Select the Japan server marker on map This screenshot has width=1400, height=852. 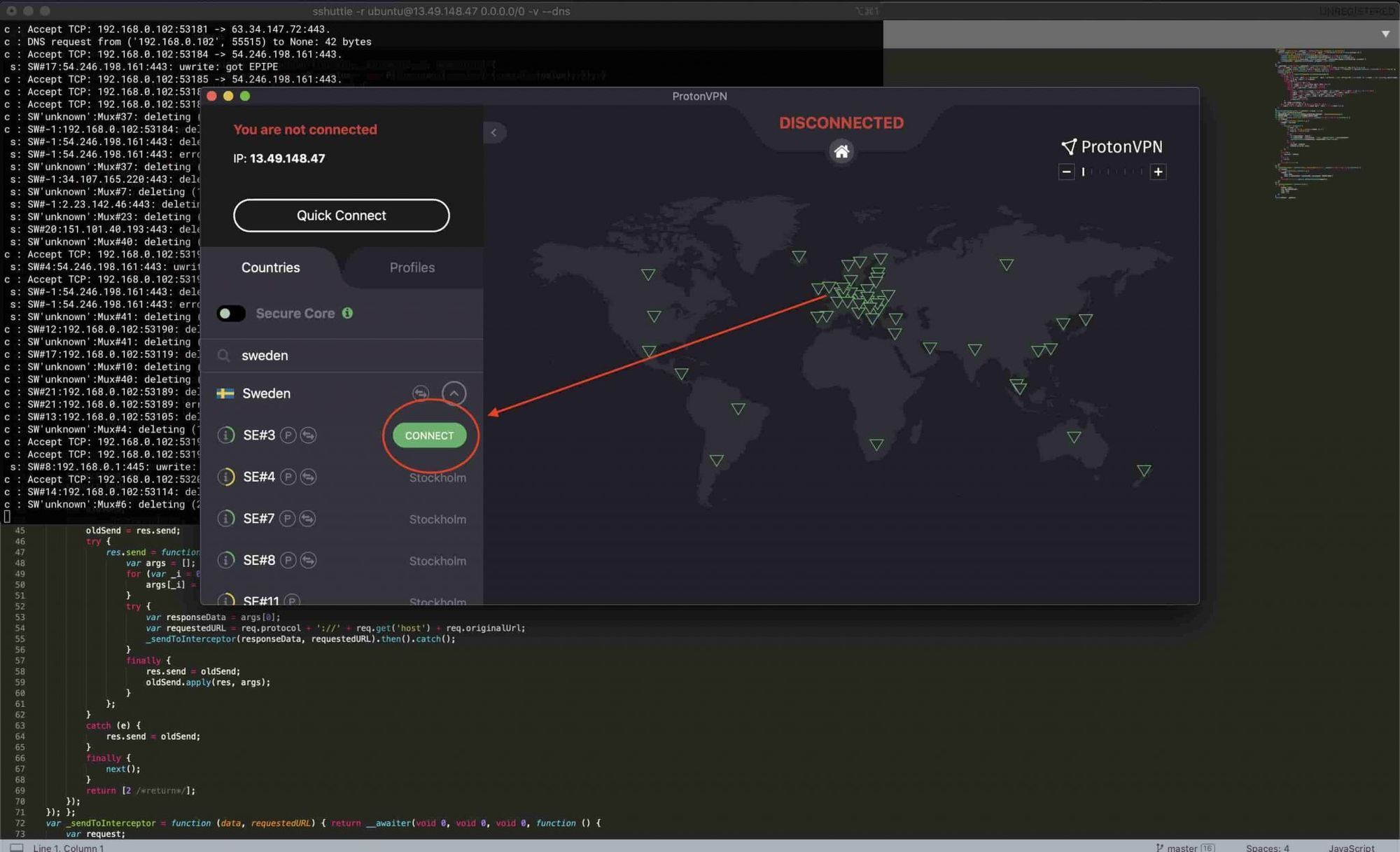pos(1086,320)
